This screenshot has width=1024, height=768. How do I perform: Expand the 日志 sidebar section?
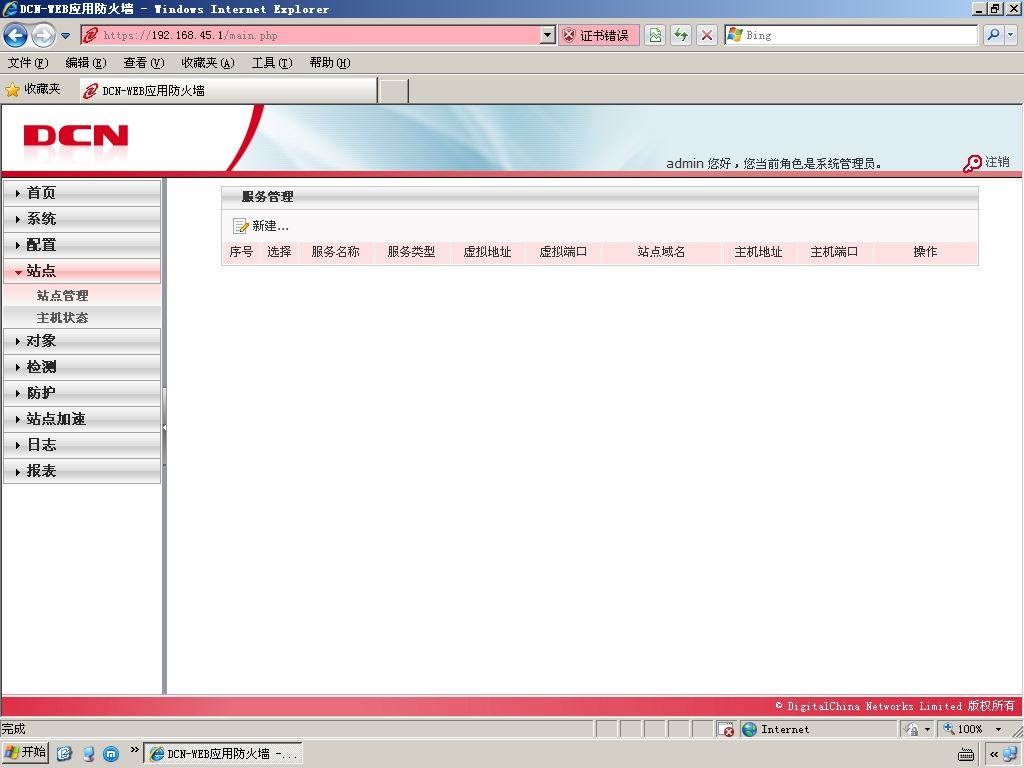click(x=82, y=445)
